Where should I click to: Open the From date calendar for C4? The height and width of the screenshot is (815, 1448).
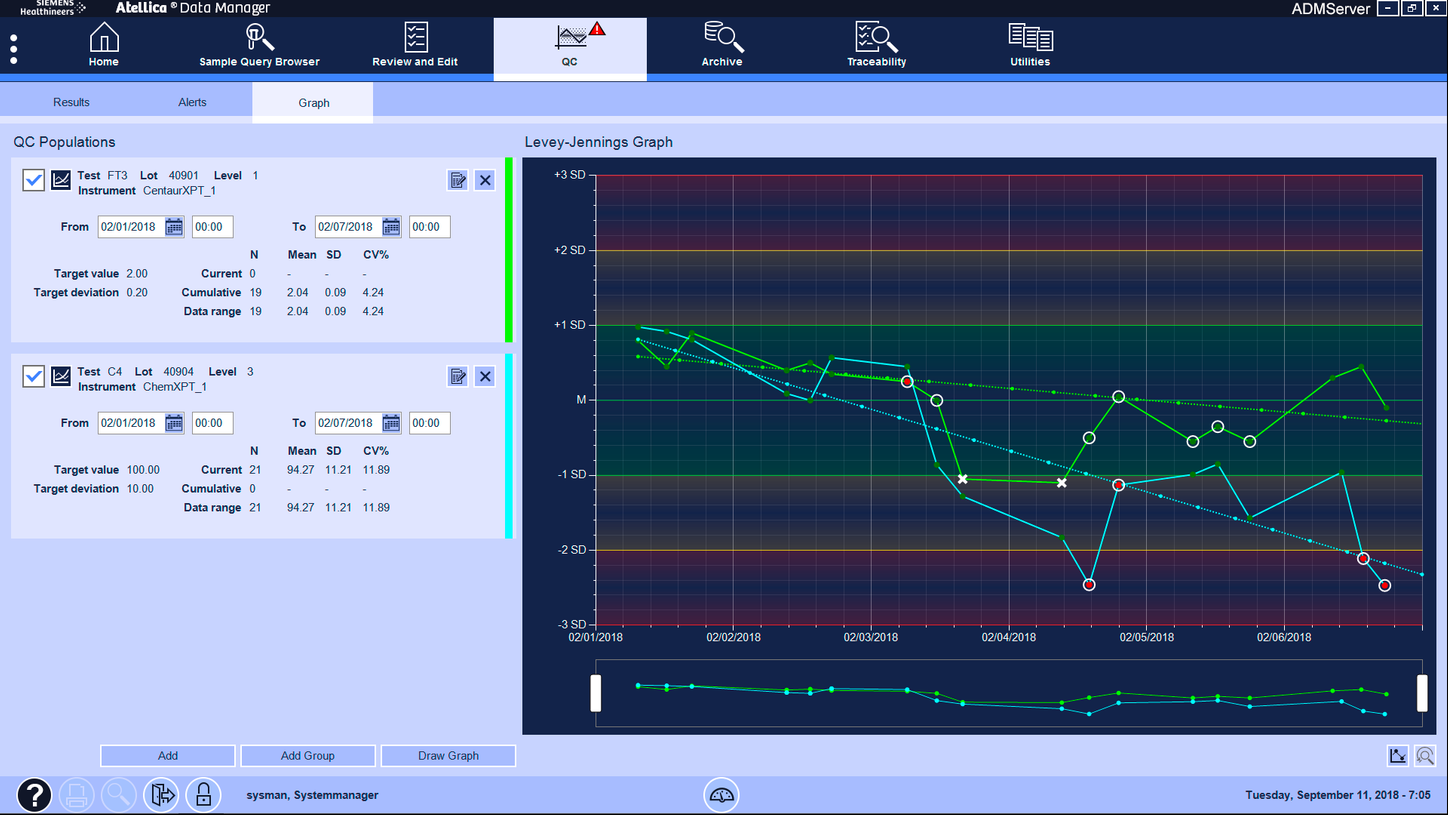pos(174,422)
